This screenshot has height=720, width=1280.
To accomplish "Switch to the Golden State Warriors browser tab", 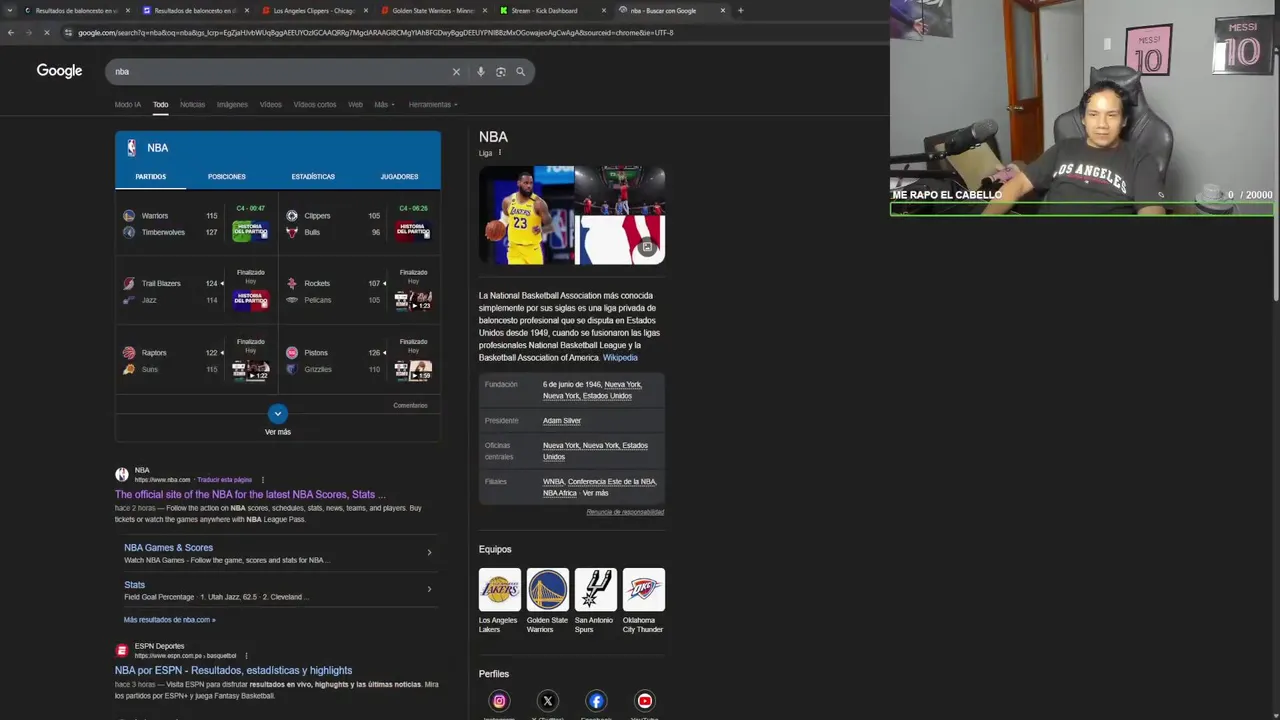I will coord(433,11).
